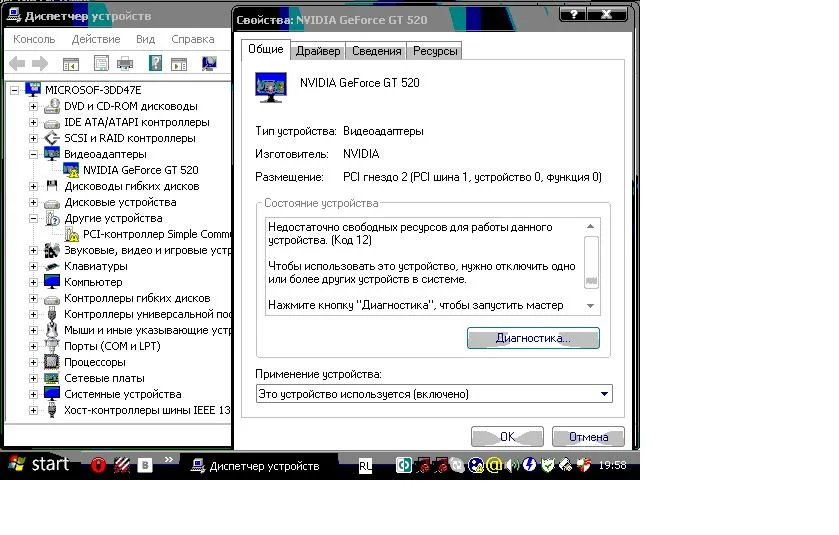This screenshot has width=839, height=535.
Task: Expand Дисководы гибких дисков node
Action: 33,187
